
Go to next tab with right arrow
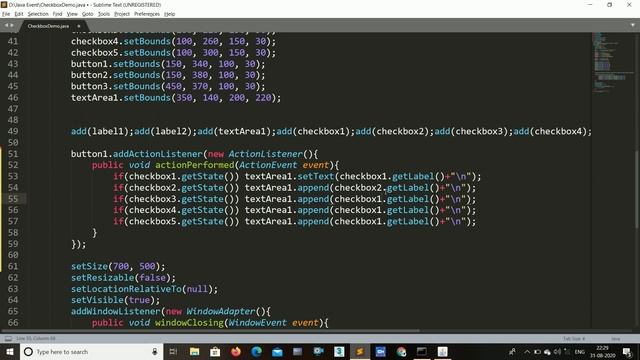click(x=12, y=25)
